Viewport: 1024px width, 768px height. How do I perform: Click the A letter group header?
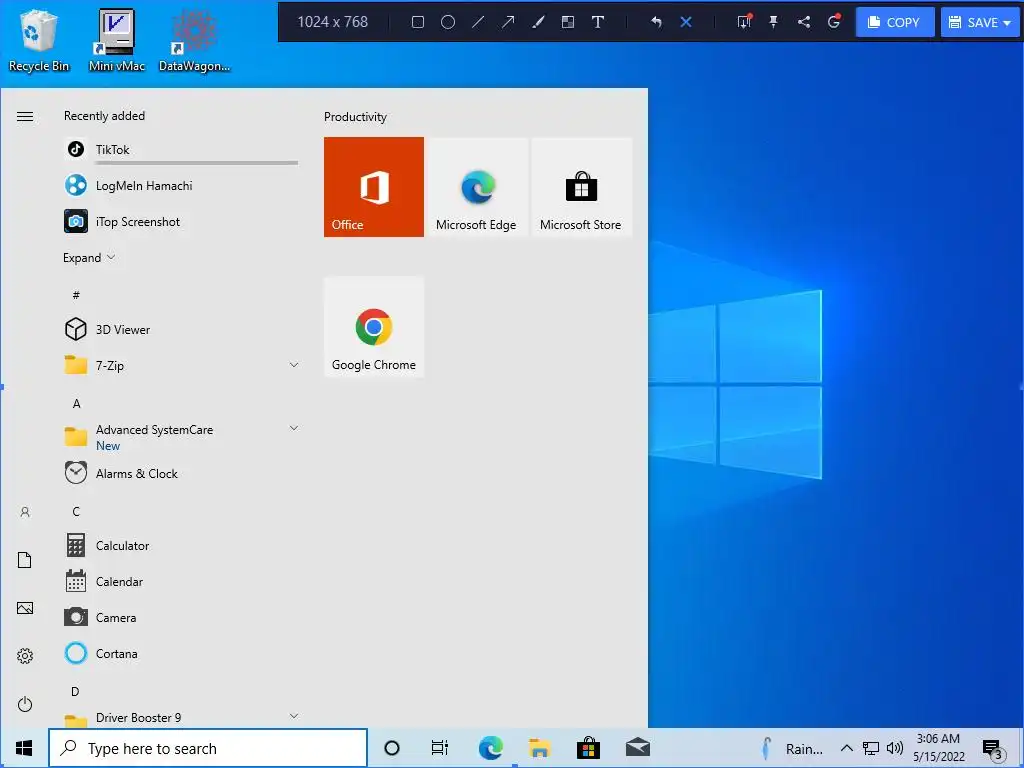pos(76,404)
